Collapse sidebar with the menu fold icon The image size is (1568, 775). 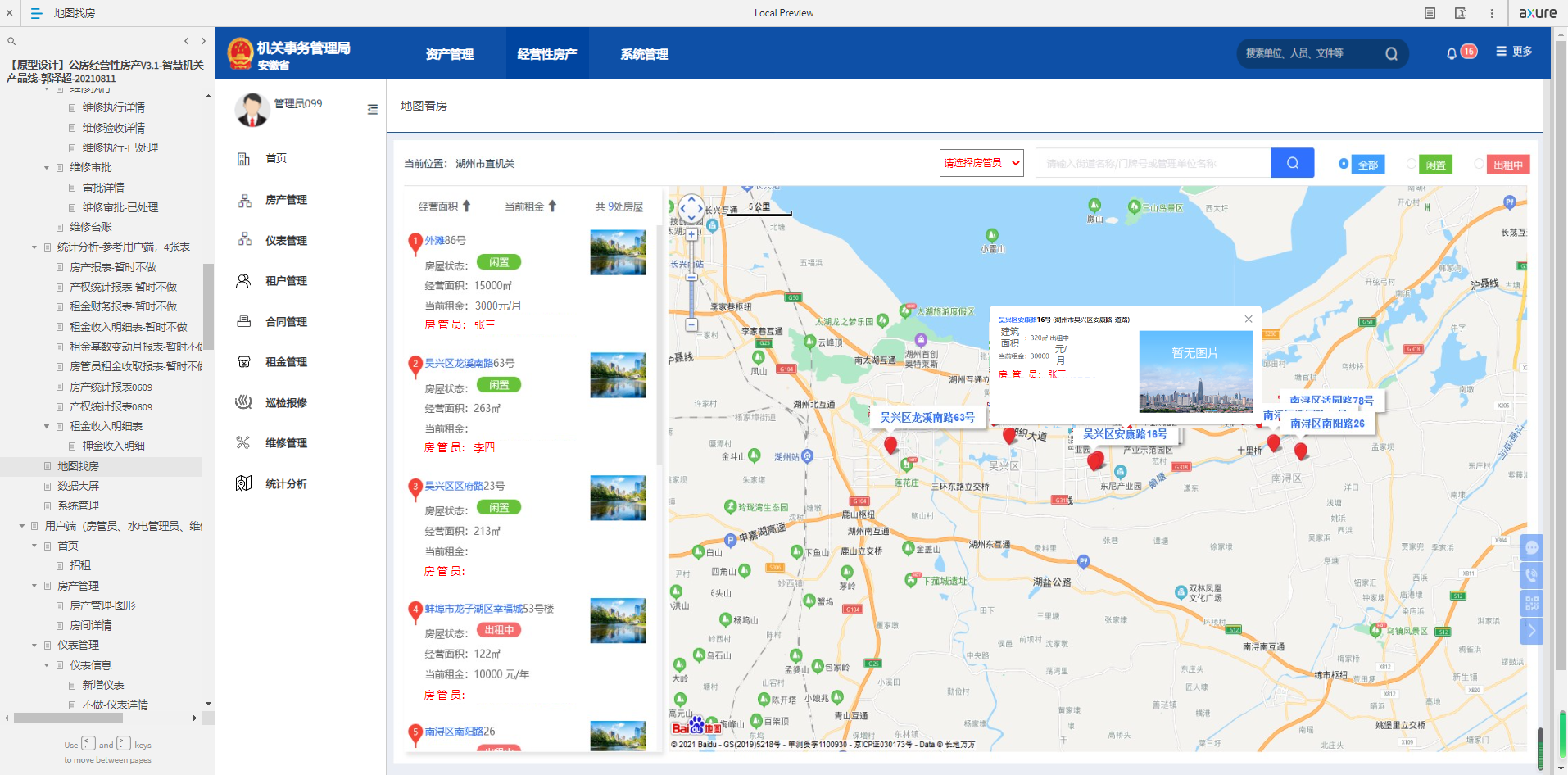coord(373,110)
